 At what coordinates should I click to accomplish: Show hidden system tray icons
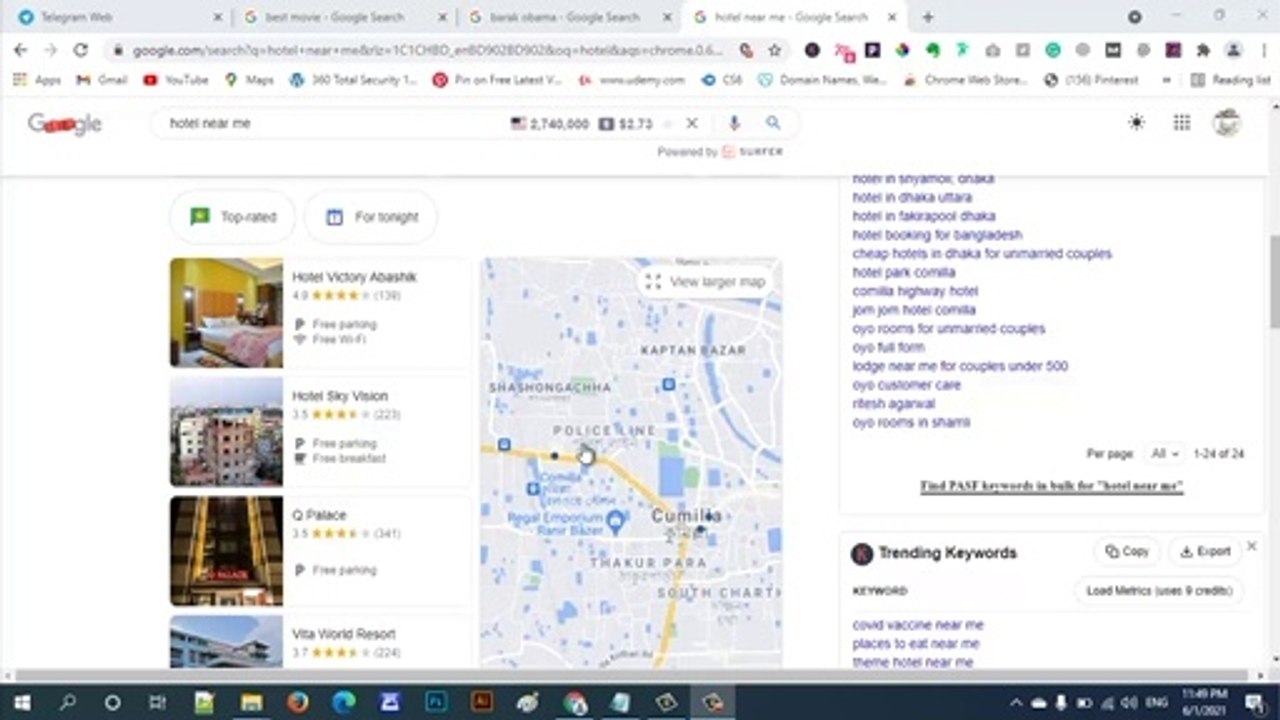coord(1016,702)
